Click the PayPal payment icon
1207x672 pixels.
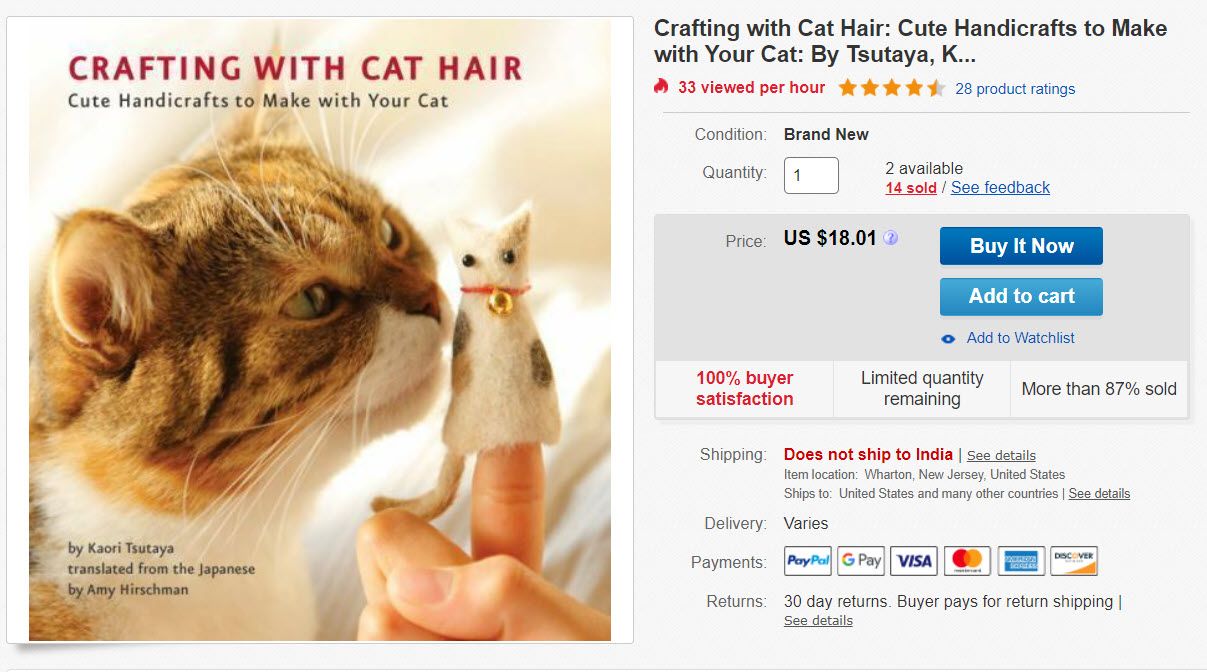click(808, 561)
